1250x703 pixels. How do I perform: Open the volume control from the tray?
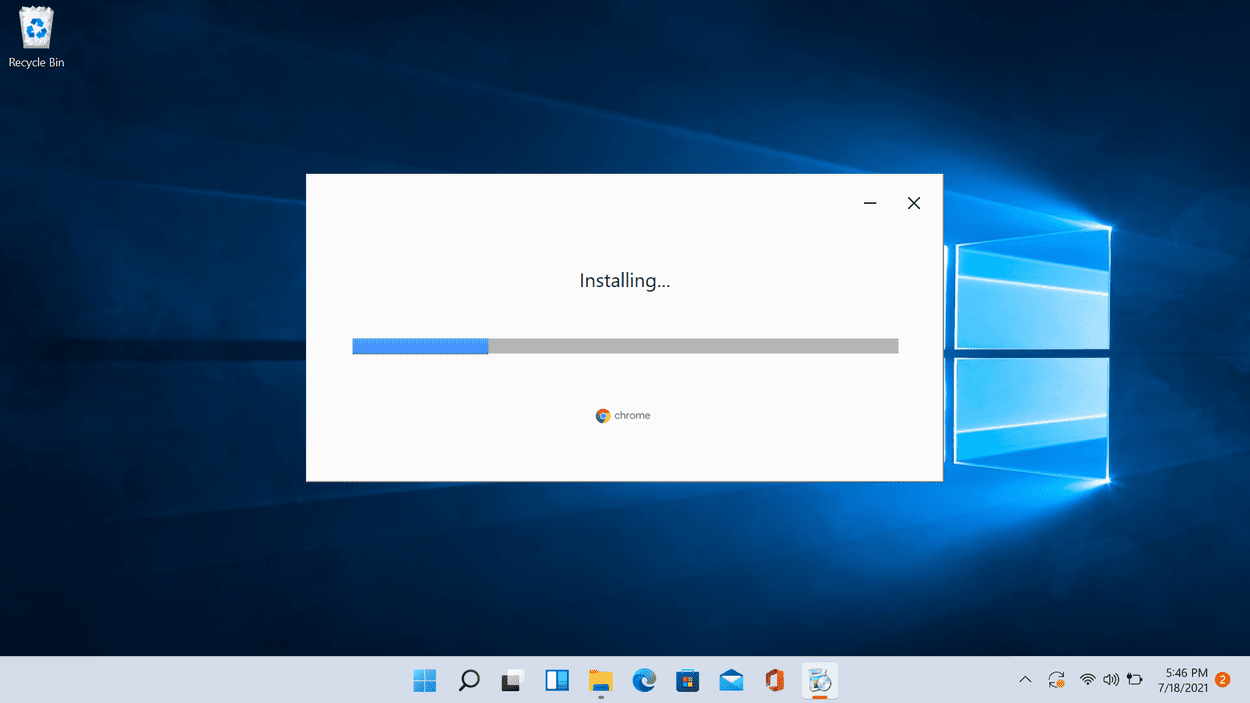coord(1111,680)
